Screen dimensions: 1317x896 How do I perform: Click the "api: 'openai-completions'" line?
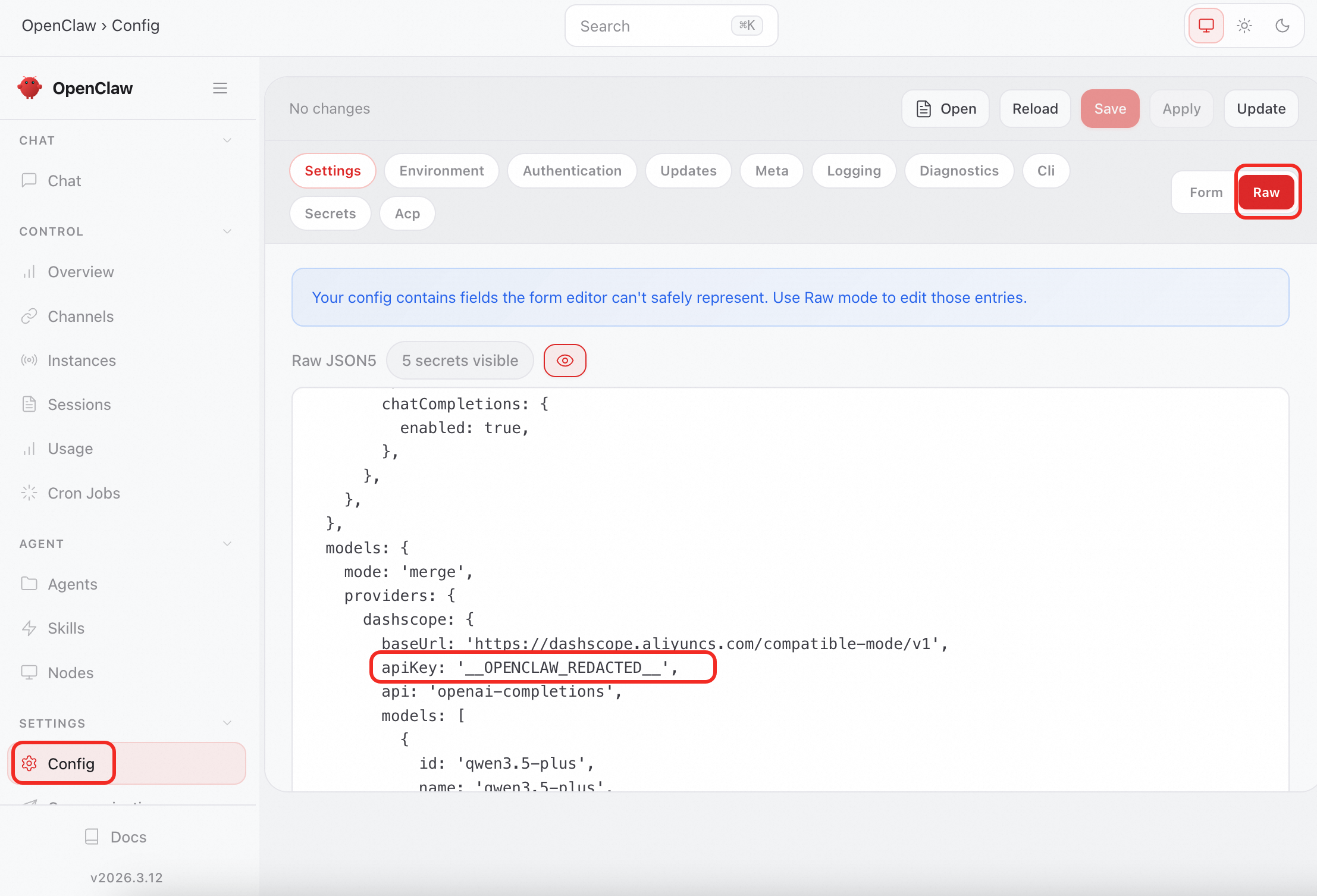tap(501, 691)
